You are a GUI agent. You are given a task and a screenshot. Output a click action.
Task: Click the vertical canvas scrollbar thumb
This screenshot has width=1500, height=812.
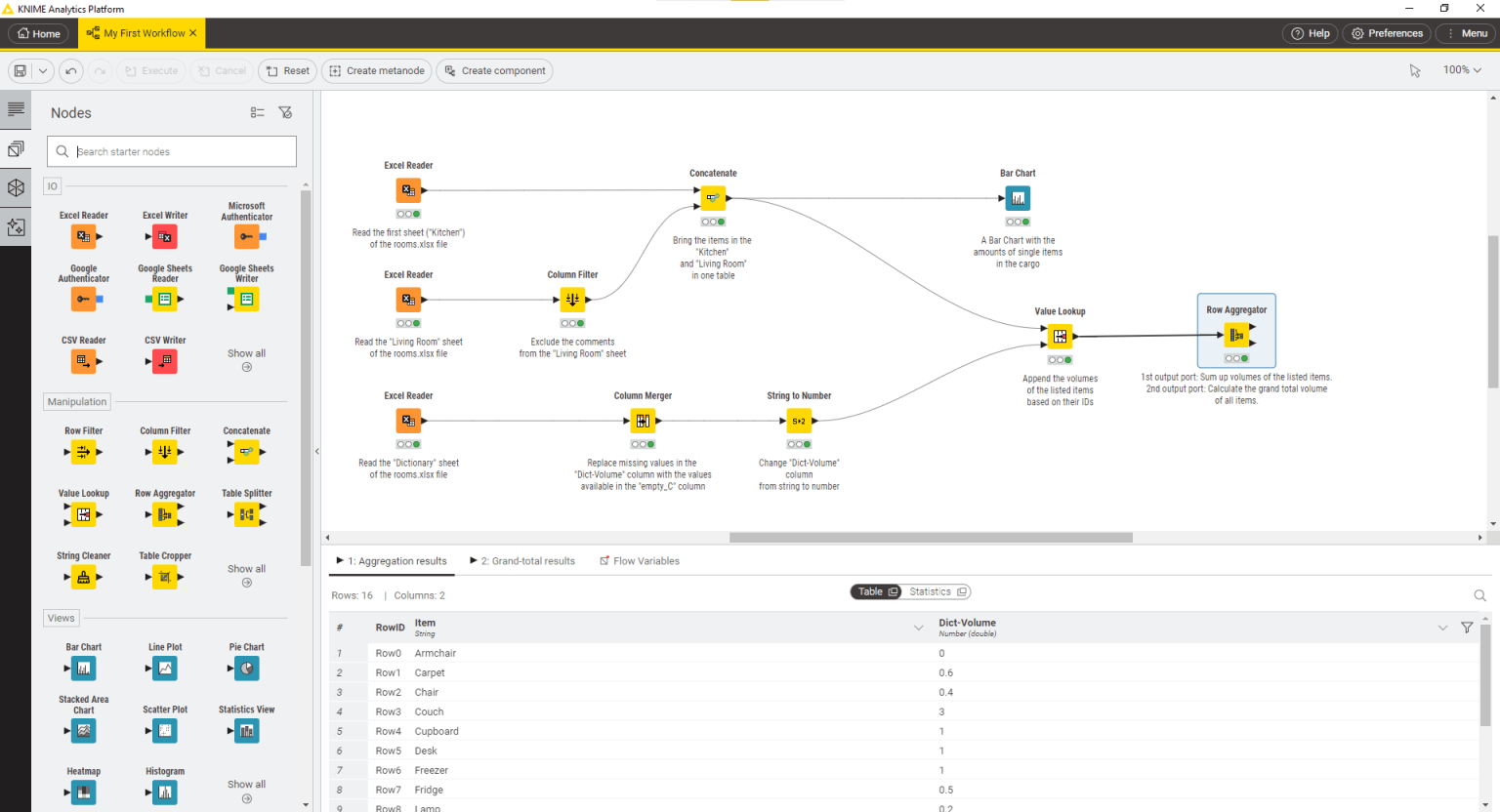[x=1493, y=312]
